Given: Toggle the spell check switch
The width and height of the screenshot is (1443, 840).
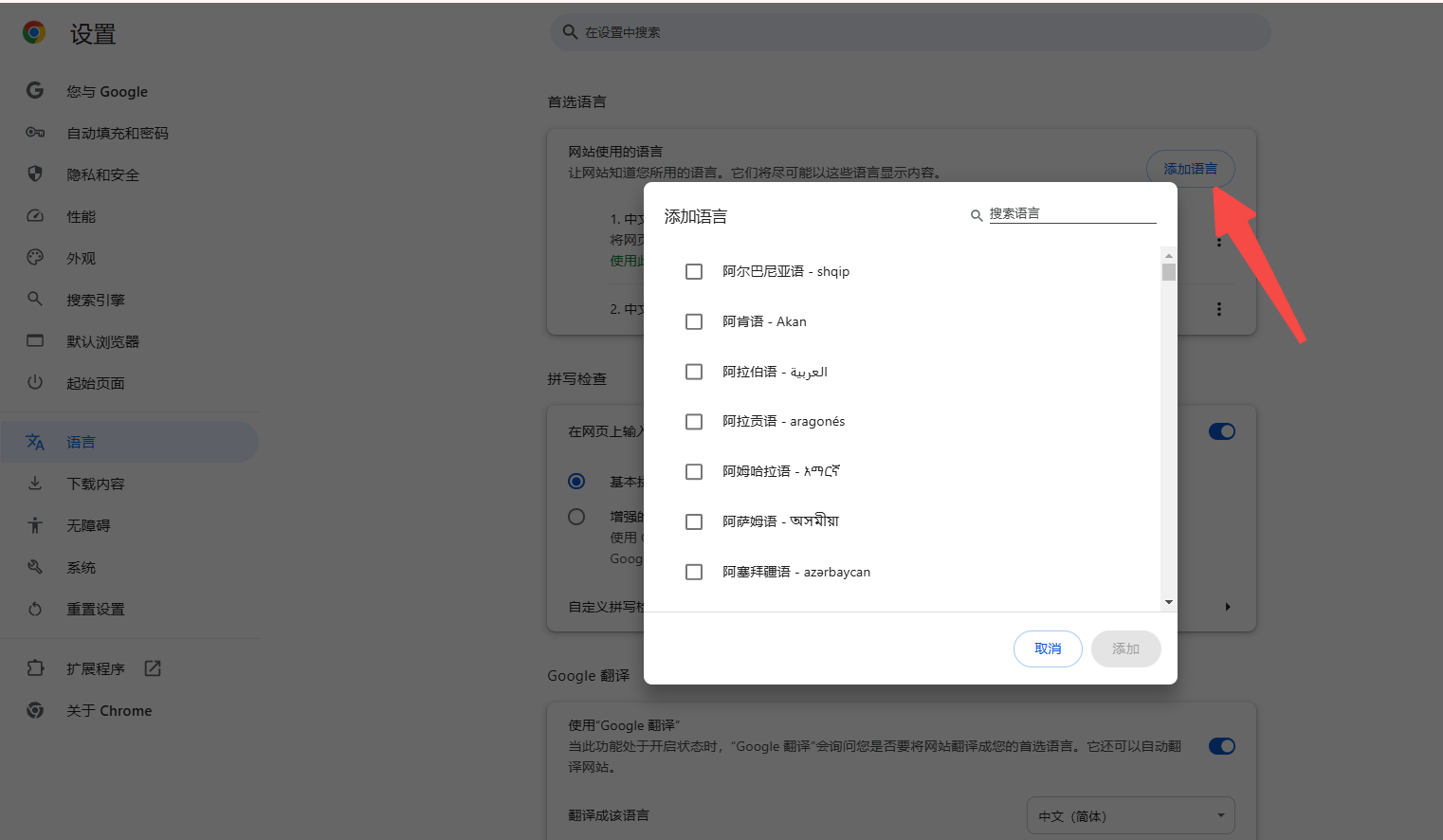Looking at the screenshot, I should coord(1222,431).
